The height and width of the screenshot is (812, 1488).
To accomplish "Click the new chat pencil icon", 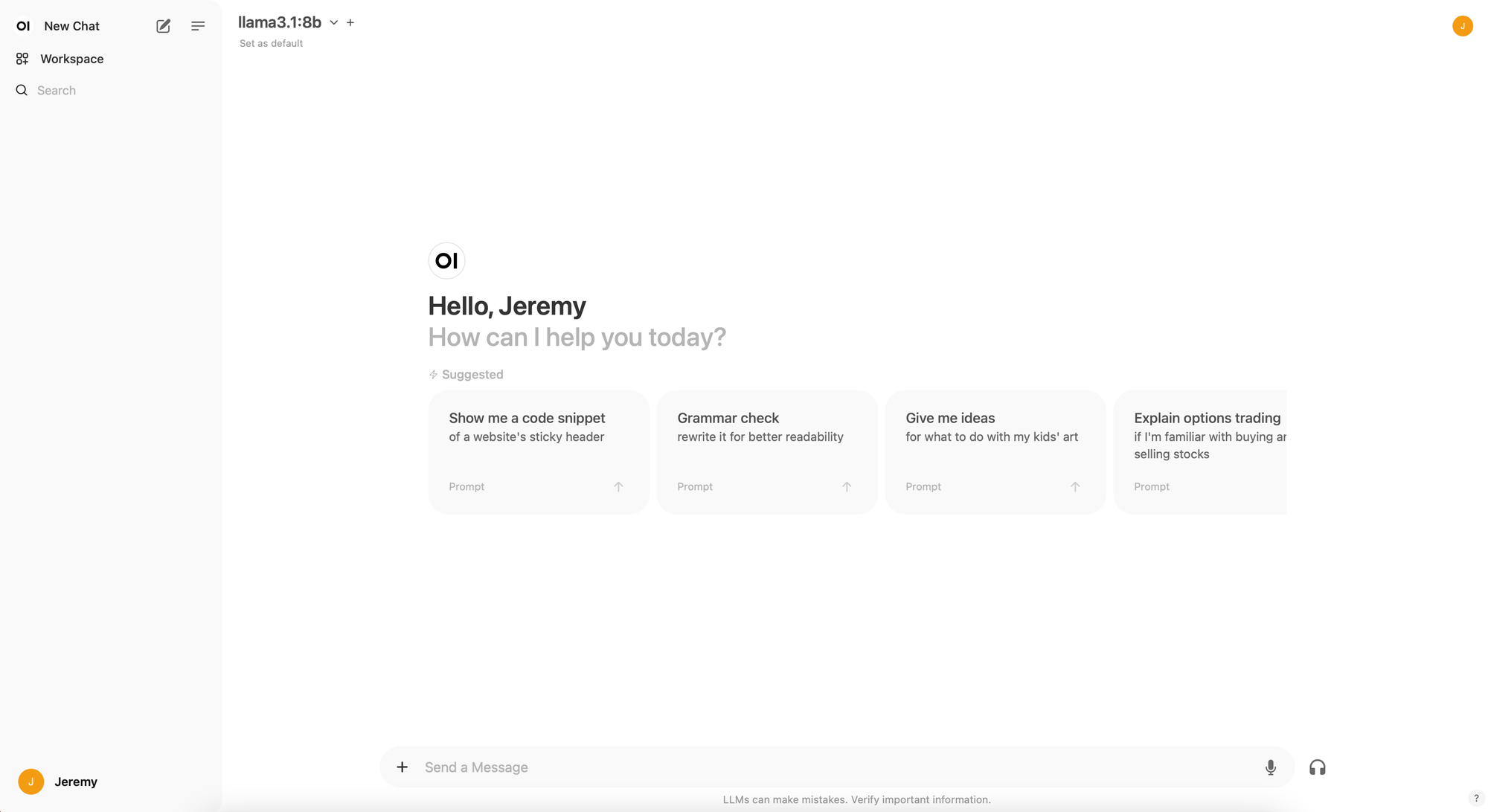I will (163, 26).
